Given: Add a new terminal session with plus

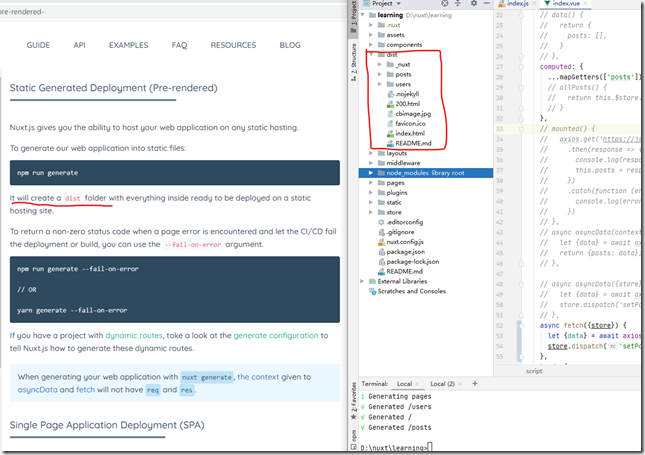Looking at the screenshot, I should coord(475,383).
